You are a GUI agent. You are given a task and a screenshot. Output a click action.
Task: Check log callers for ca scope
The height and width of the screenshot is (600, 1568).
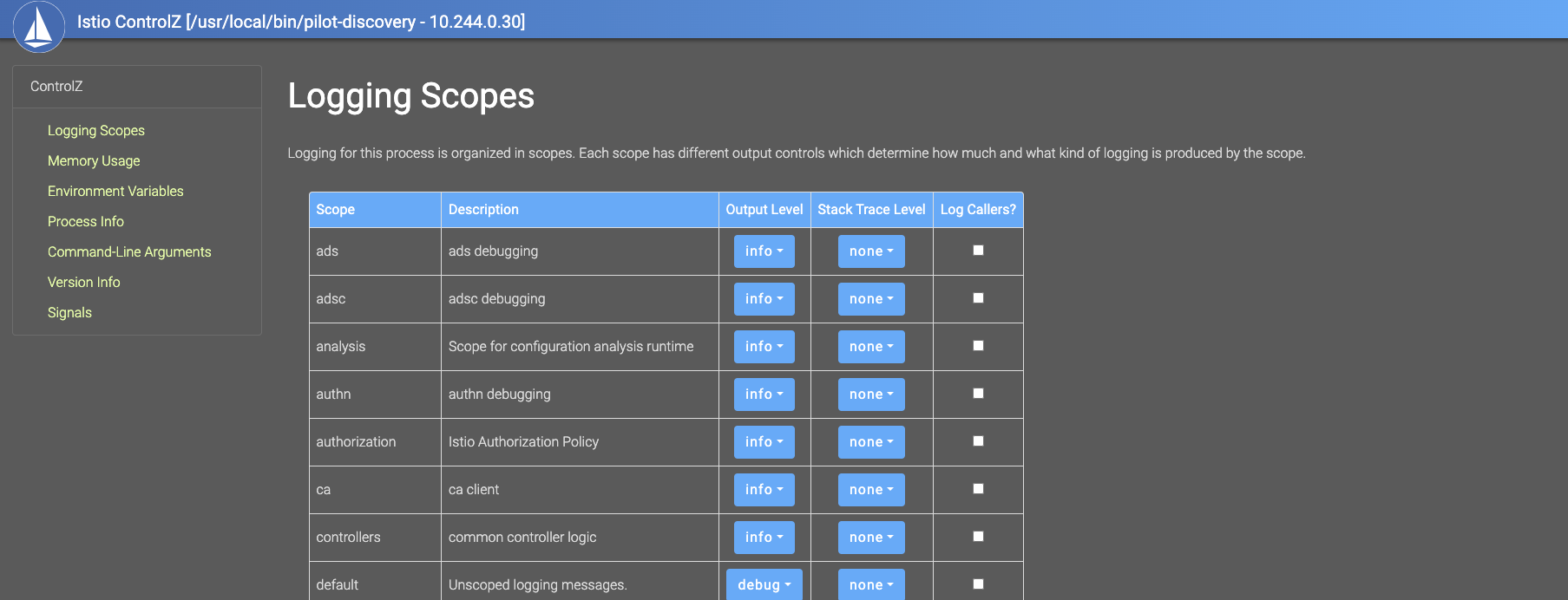click(978, 489)
